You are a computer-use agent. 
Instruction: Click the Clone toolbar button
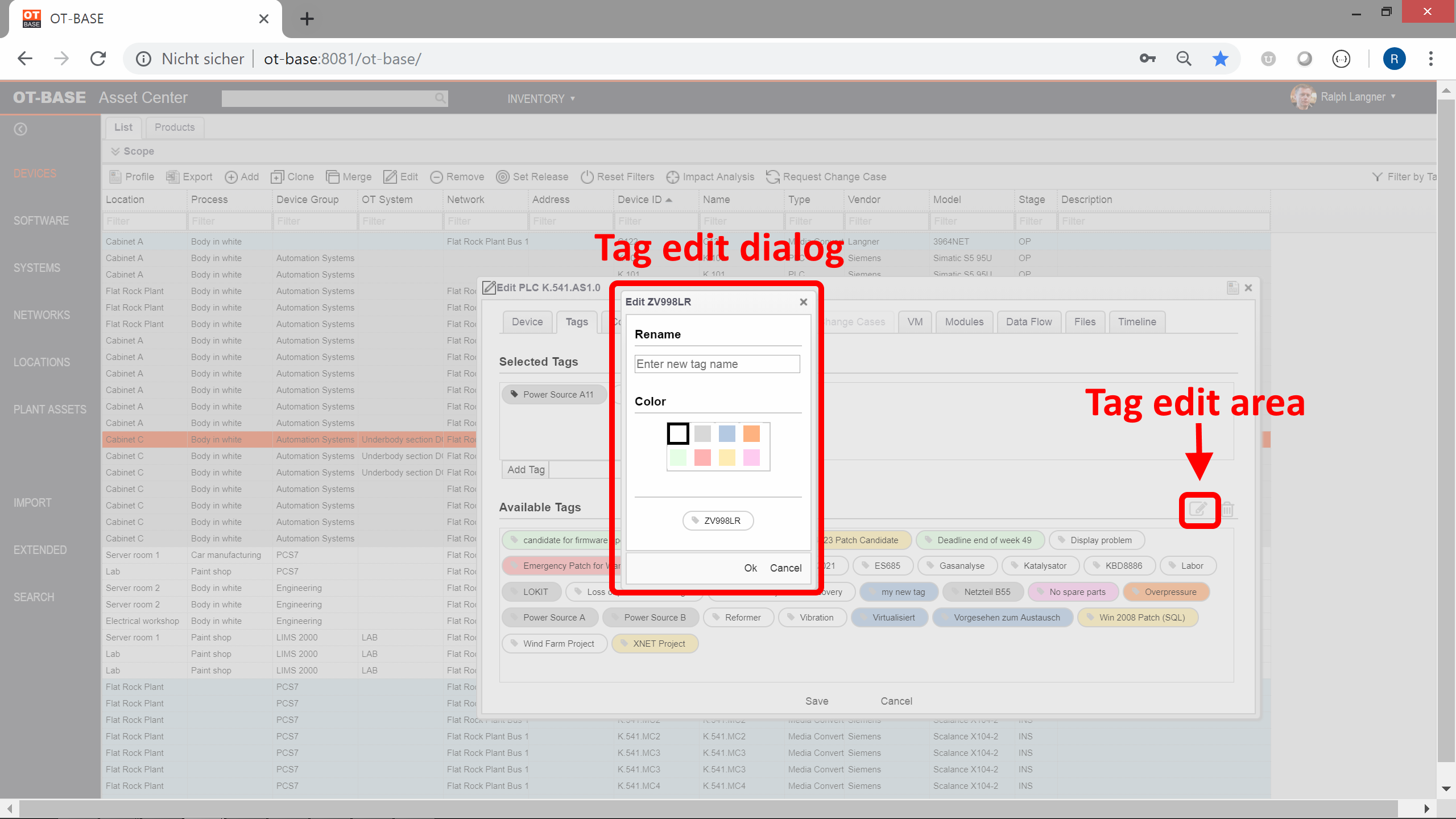click(292, 177)
